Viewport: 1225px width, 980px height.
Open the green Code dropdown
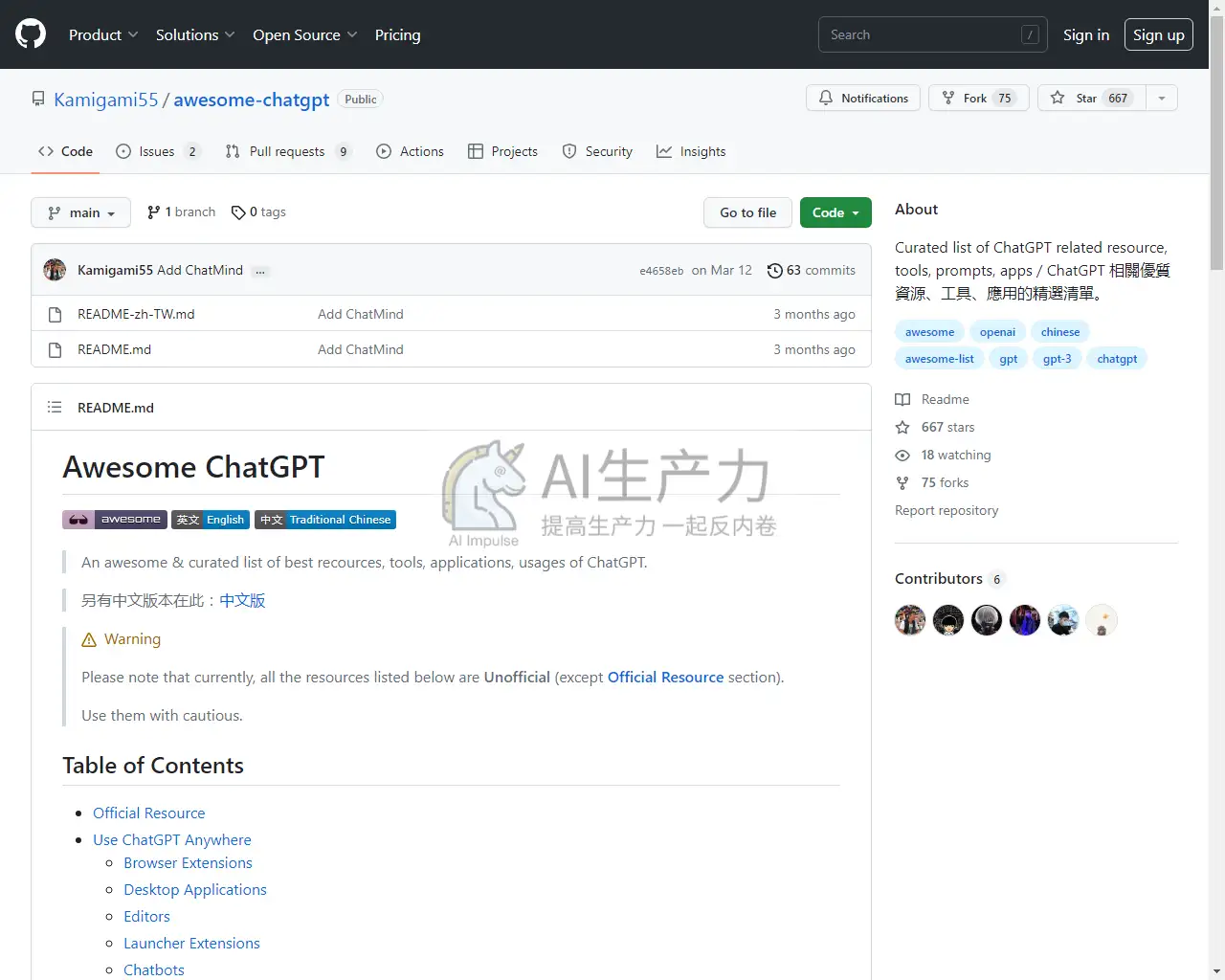(x=835, y=212)
